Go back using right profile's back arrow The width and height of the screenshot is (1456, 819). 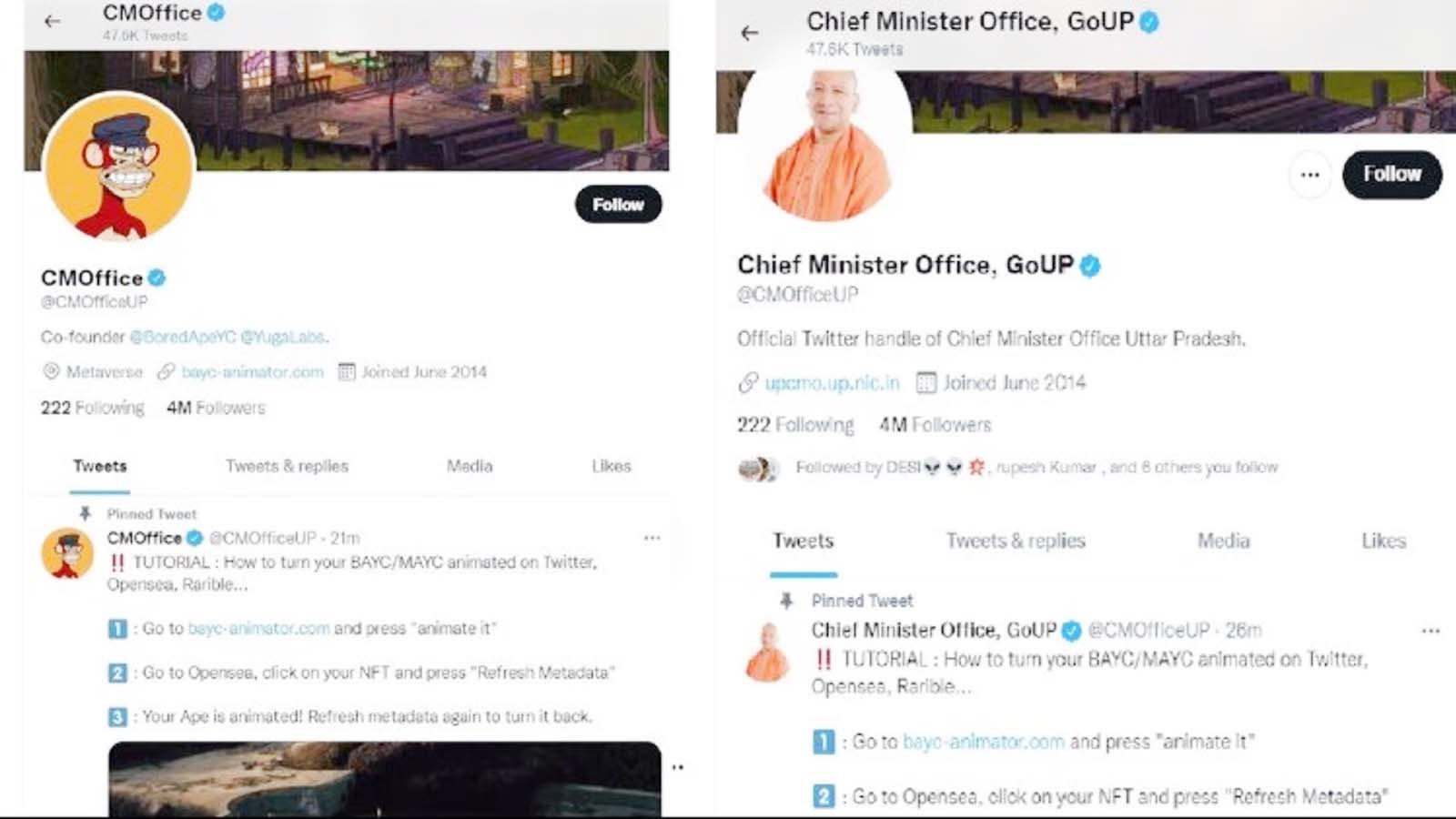tap(749, 34)
